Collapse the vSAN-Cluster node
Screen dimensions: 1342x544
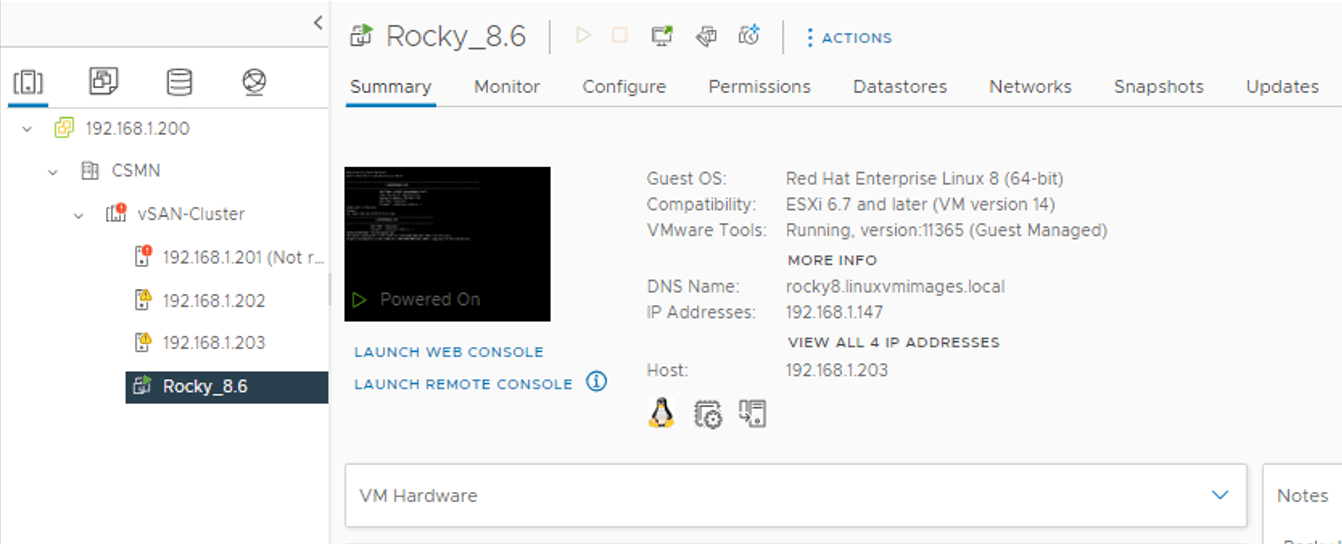[79, 214]
